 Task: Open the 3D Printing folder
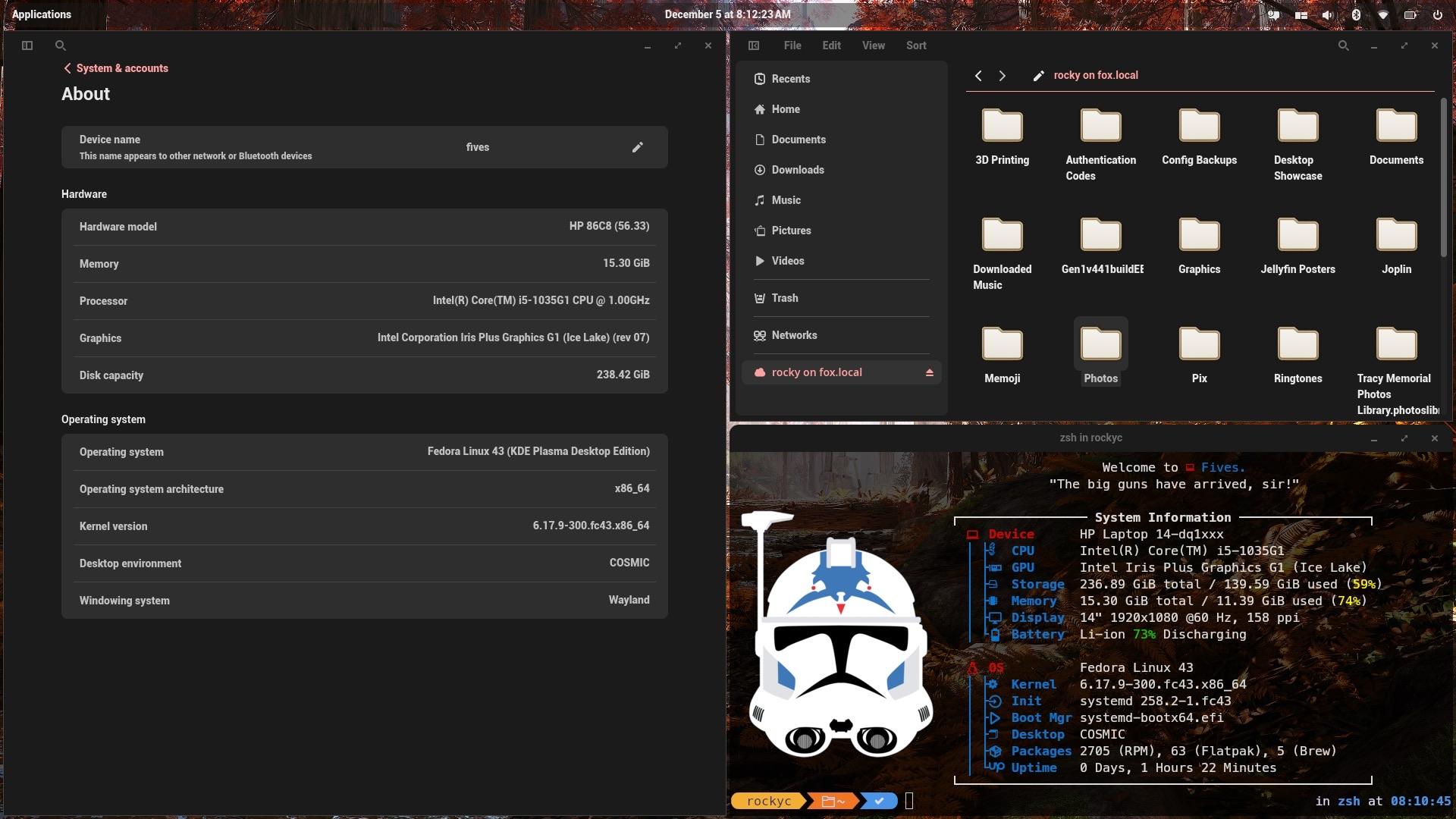[x=1002, y=136]
